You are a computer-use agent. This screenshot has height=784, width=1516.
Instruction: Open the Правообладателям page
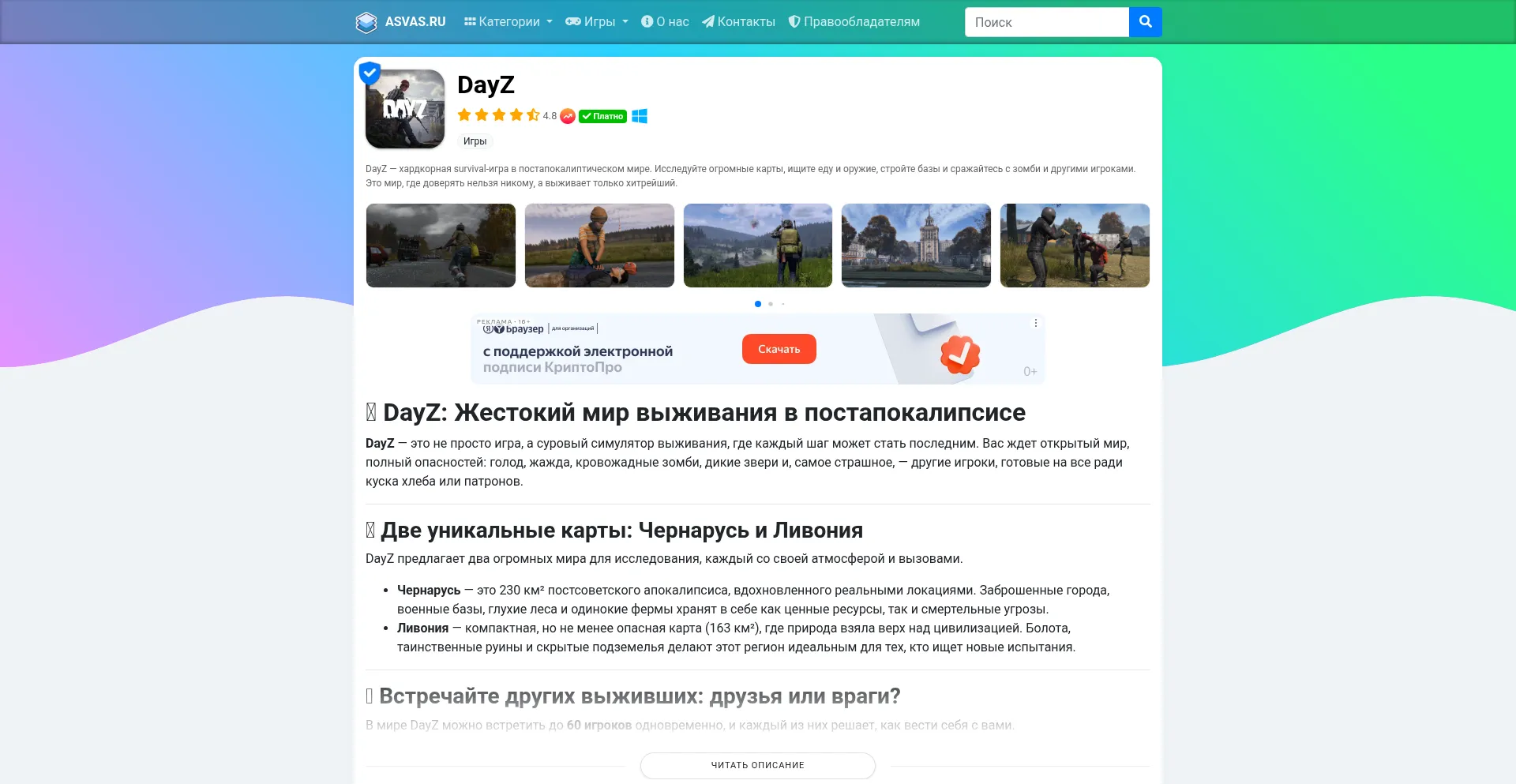854,22
